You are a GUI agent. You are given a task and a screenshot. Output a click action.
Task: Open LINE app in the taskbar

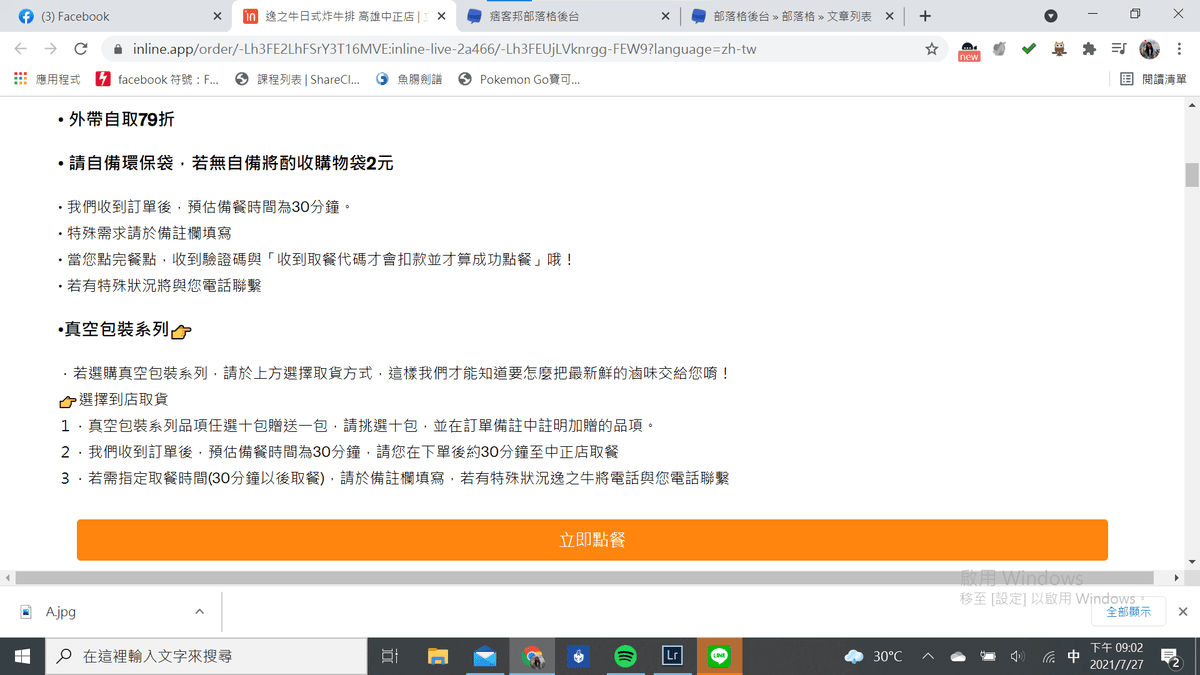click(719, 656)
